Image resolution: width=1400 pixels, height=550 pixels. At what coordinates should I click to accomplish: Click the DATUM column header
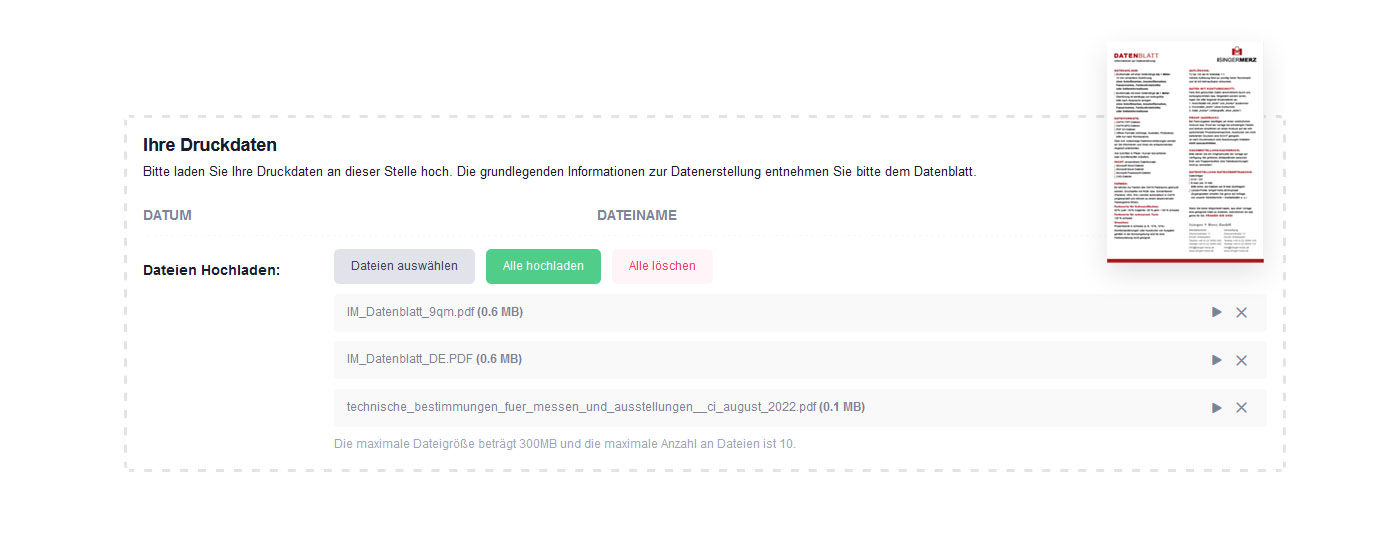point(167,215)
